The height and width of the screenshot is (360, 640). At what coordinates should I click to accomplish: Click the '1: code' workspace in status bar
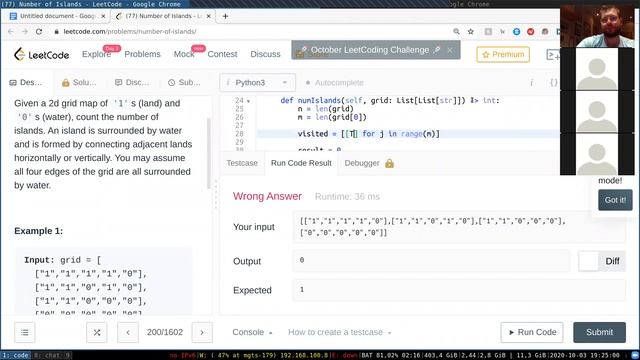click(x=16, y=355)
